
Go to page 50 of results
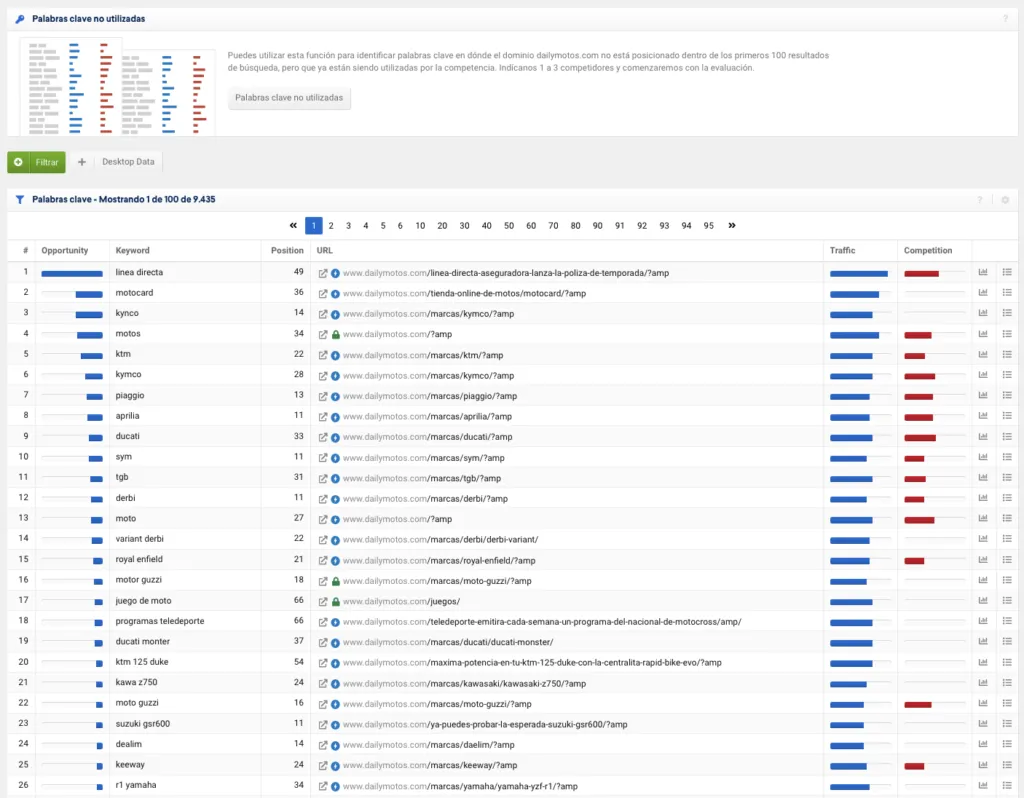coord(509,226)
